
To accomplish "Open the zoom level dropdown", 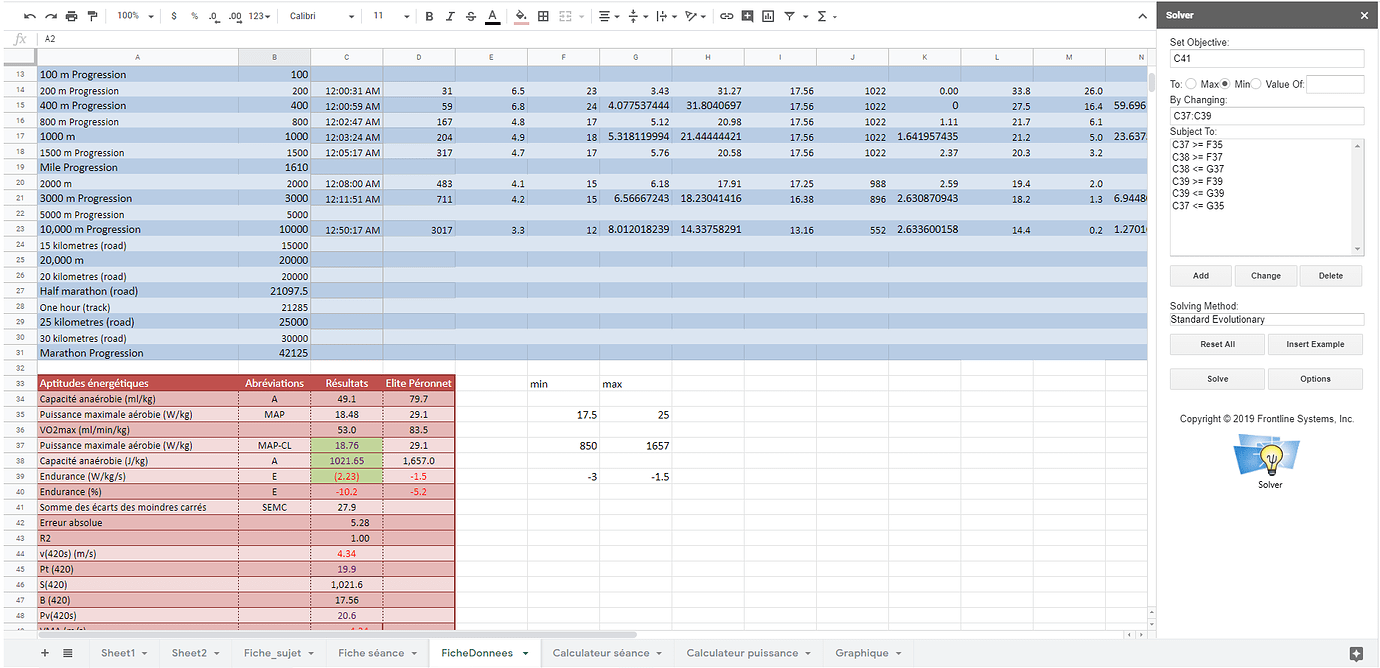I will pyautogui.click(x=135, y=16).
